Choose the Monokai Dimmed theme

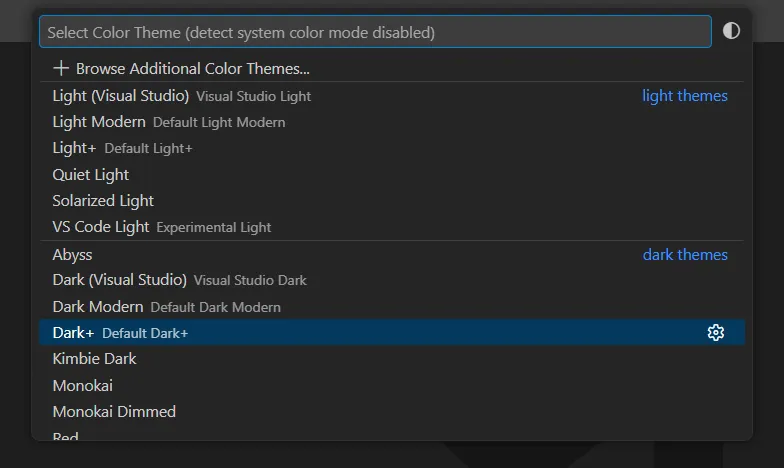(114, 411)
